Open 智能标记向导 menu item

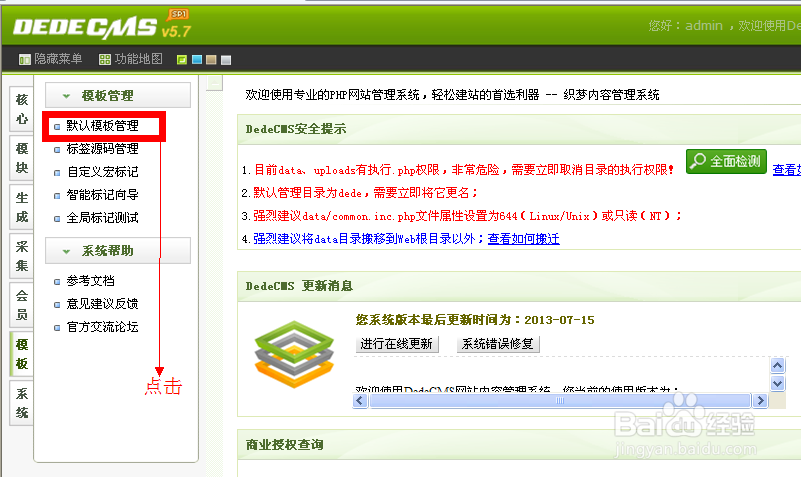click(x=102, y=195)
